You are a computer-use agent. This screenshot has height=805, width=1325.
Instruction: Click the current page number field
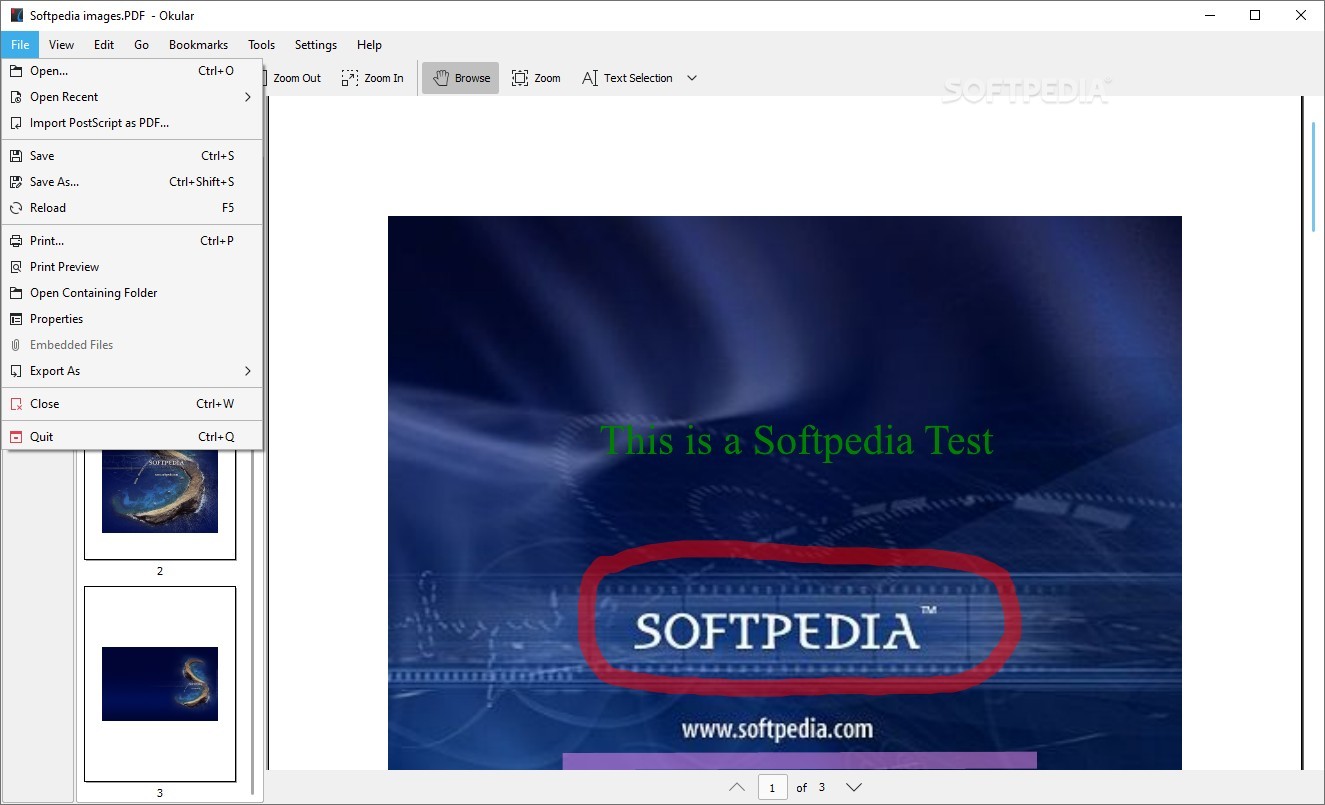pyautogui.click(x=772, y=788)
